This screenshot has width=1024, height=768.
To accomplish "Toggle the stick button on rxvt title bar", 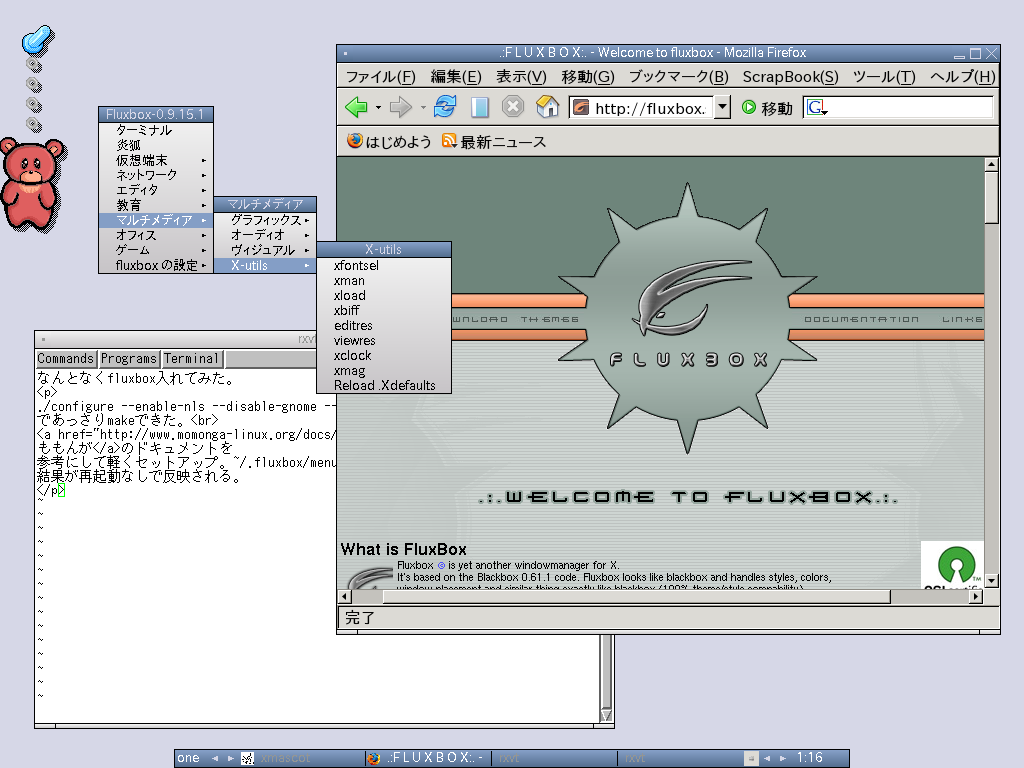I will pyautogui.click(x=43, y=340).
